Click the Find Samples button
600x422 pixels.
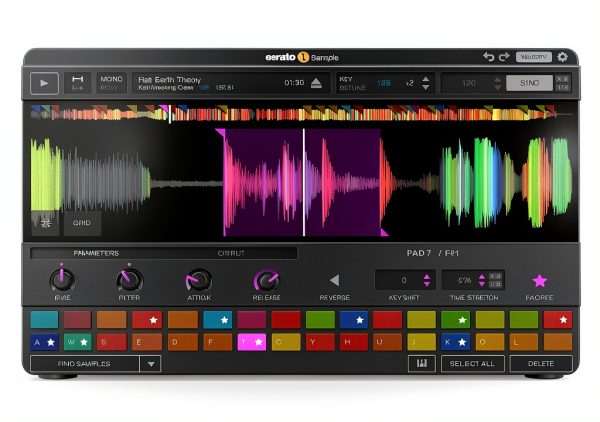coord(85,364)
